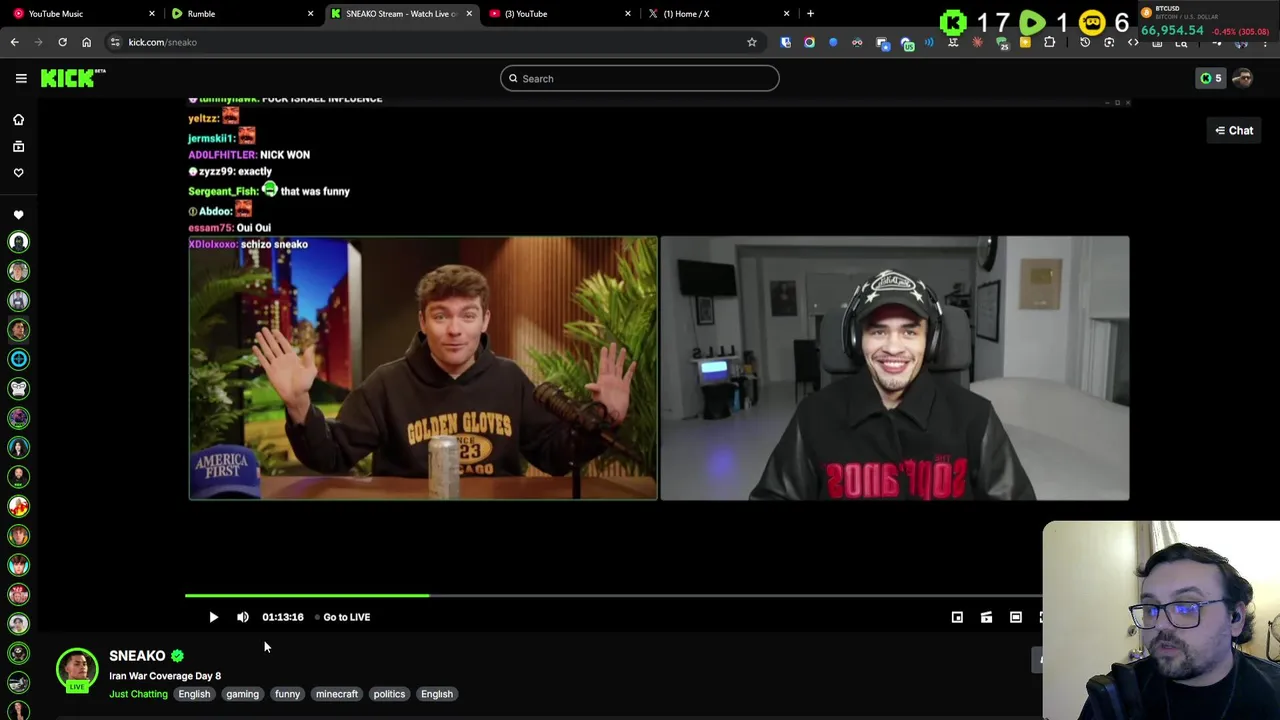Open the browser extensions puzzle icon
This screenshot has height=720, width=1280.
coord(1049,42)
